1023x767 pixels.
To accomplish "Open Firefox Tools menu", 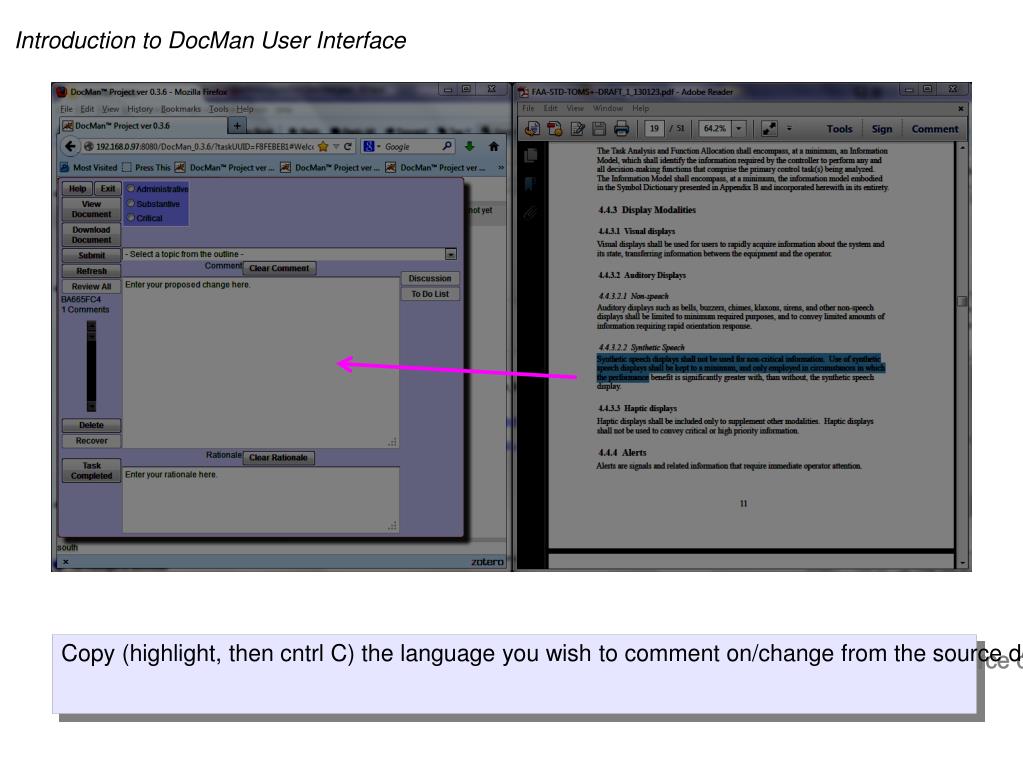I will 219,109.
